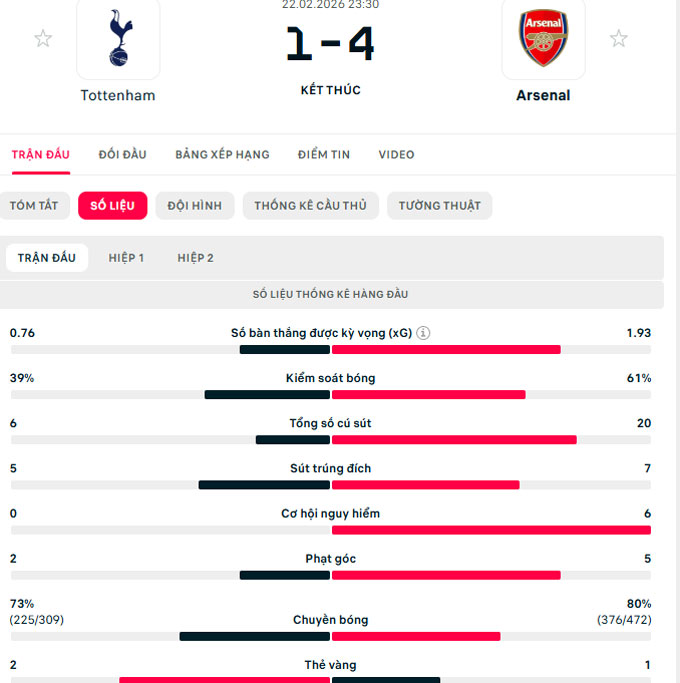Open the Tottenham team name link
The image size is (680, 683).
pyautogui.click(x=118, y=96)
